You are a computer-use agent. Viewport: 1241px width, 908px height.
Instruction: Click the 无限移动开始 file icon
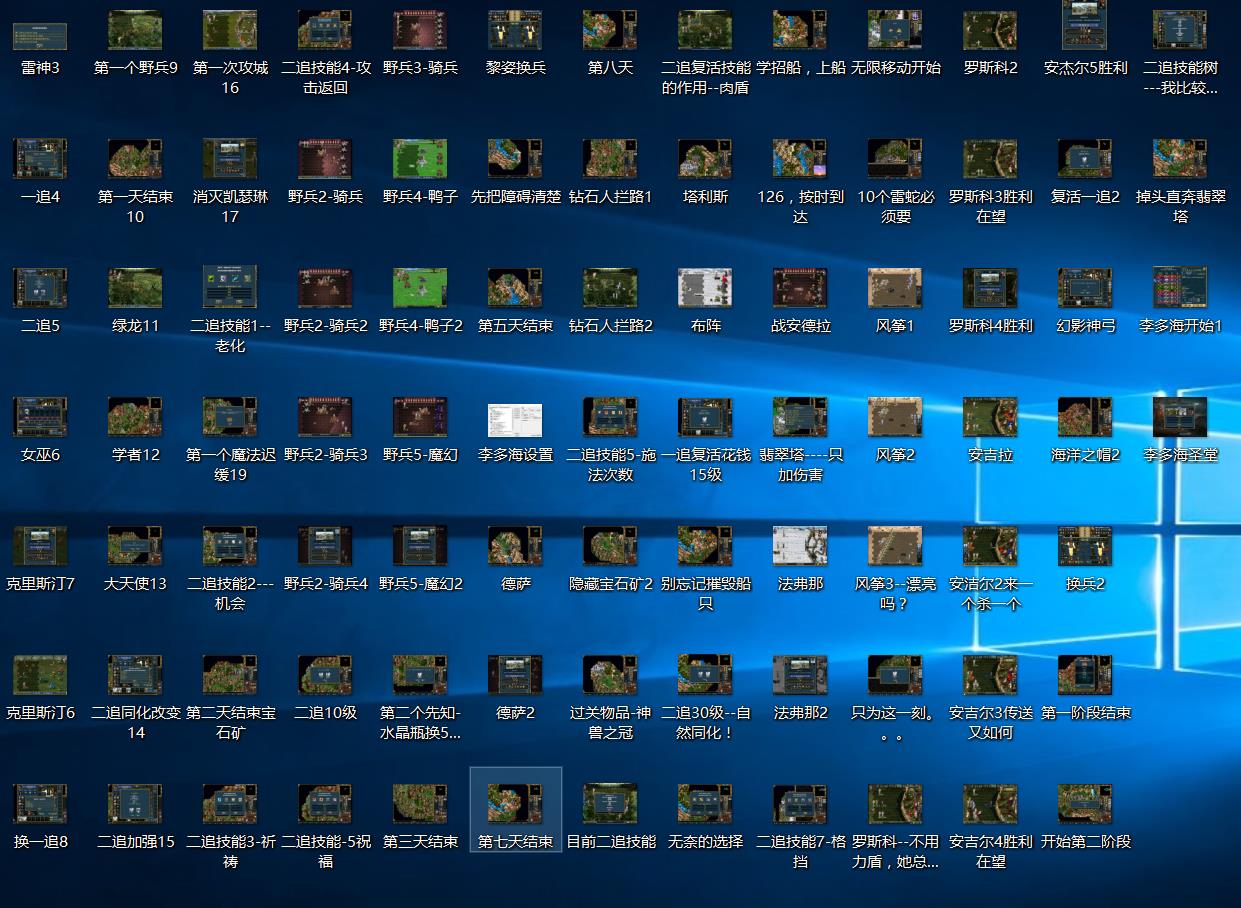coord(895,32)
